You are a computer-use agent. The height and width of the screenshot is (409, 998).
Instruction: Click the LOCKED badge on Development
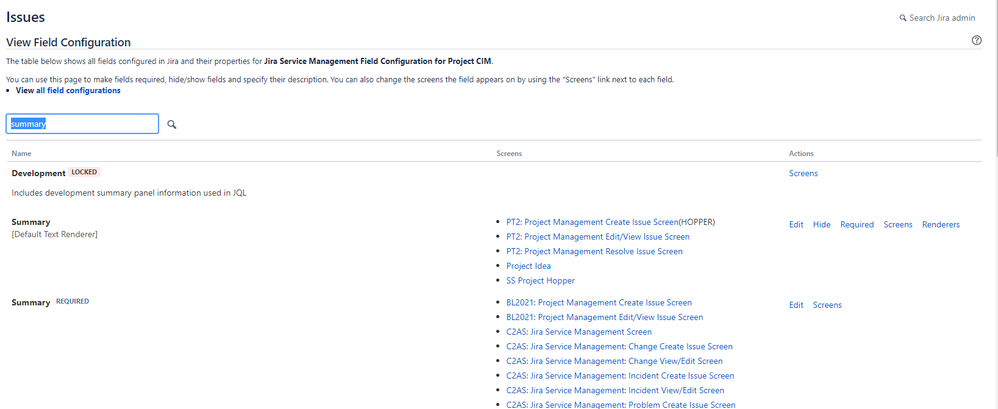pyautogui.click(x=85, y=172)
